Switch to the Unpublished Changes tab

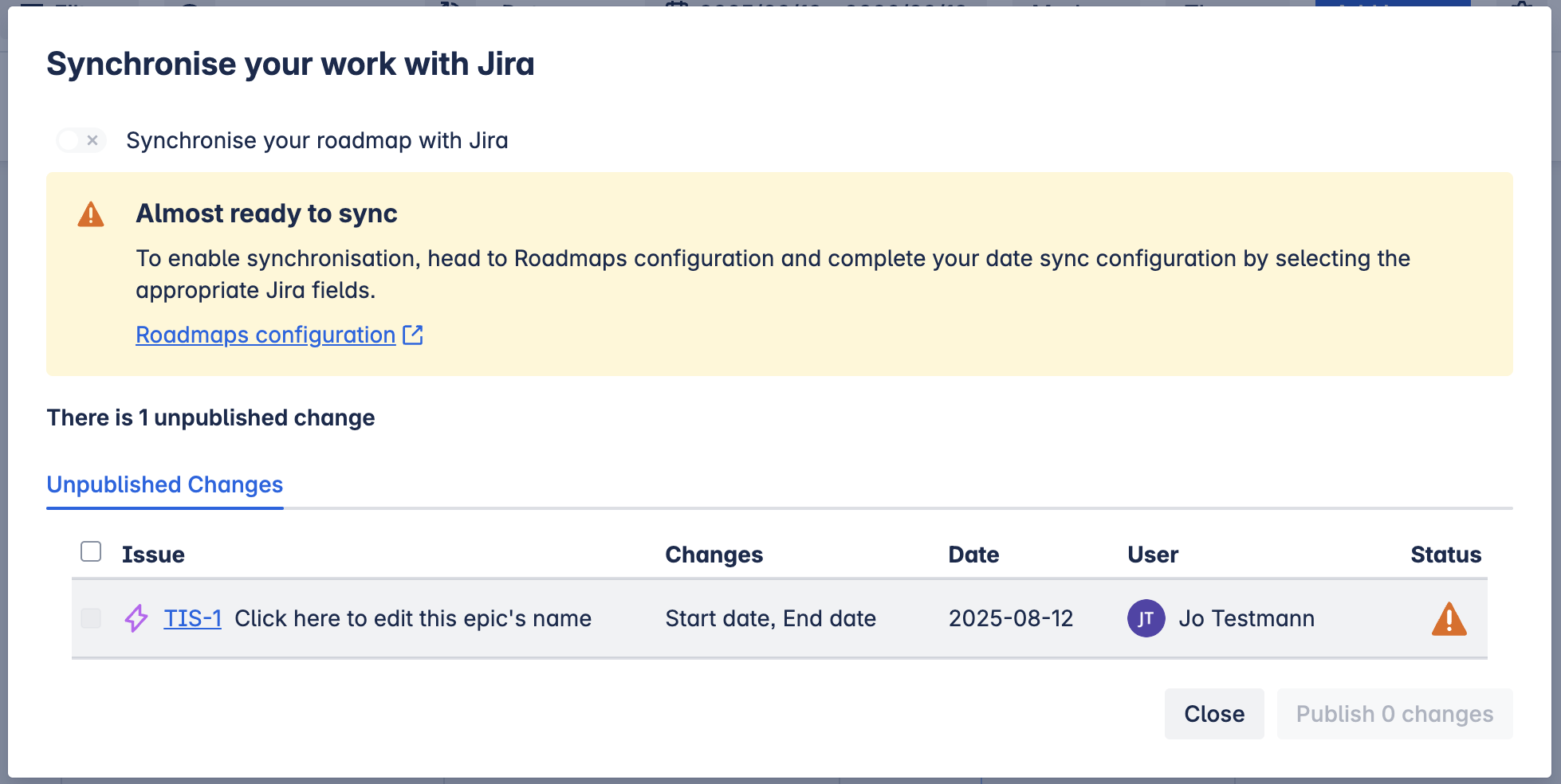[165, 485]
